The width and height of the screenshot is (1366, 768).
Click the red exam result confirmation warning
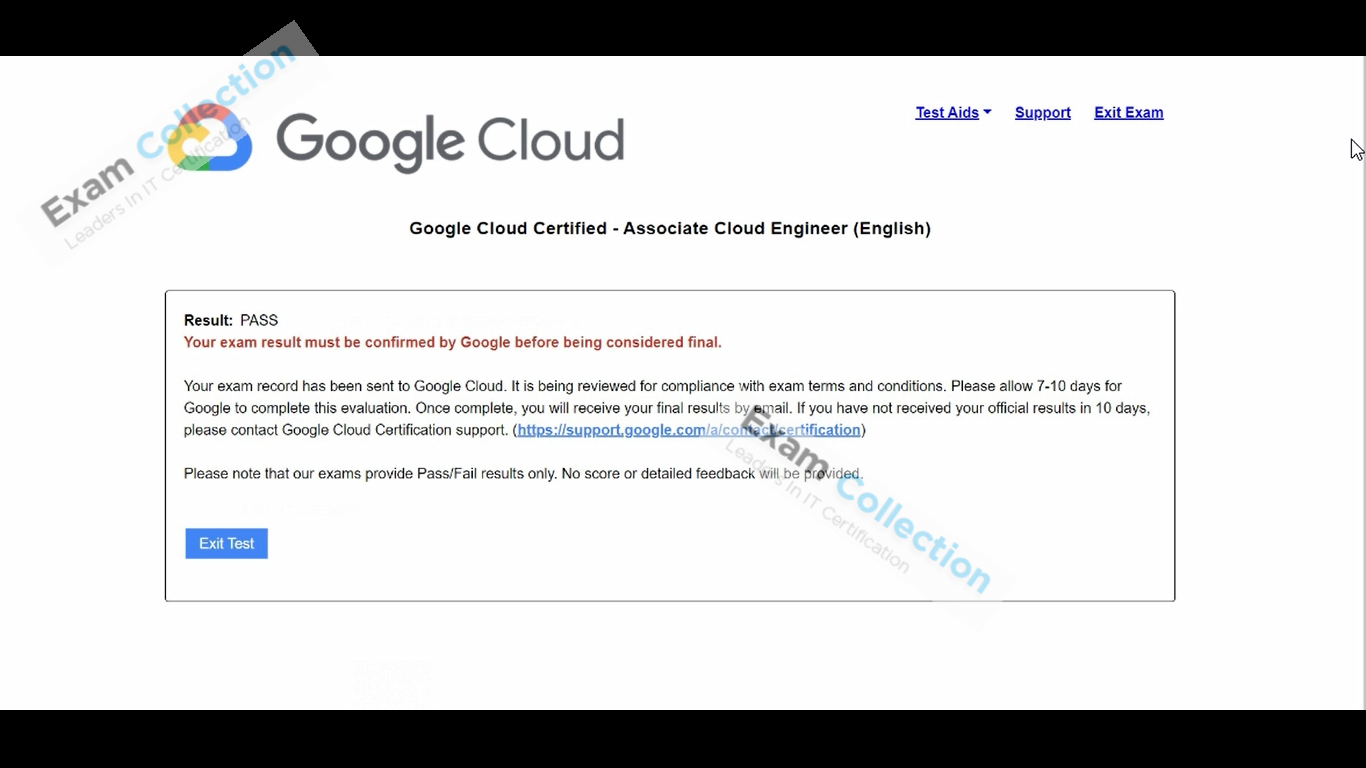pyautogui.click(x=452, y=342)
